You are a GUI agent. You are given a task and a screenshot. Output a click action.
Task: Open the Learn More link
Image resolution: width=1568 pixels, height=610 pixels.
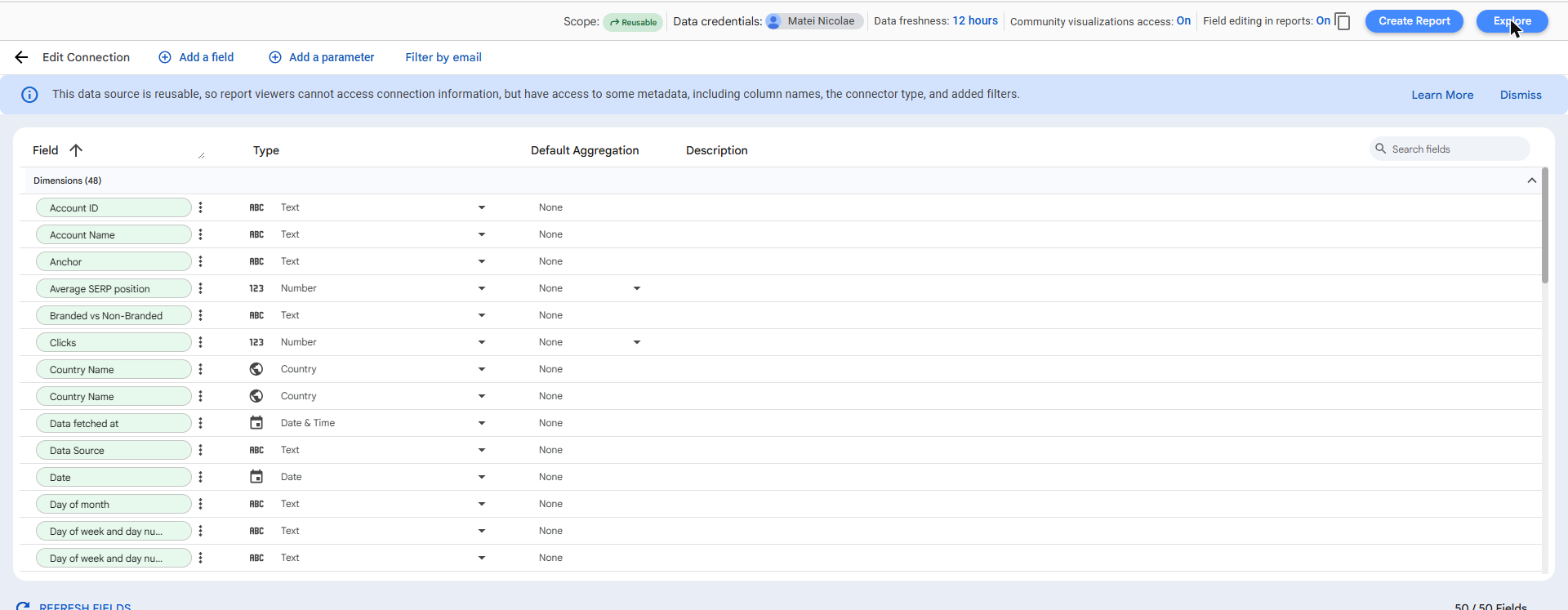point(1442,95)
